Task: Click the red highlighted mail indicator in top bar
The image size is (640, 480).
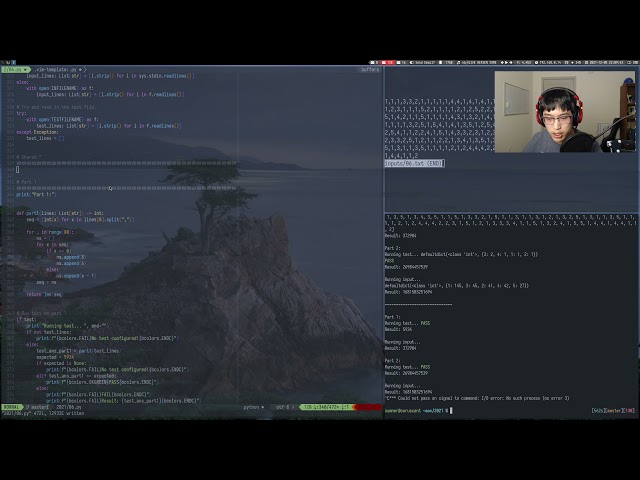Action: point(388,62)
